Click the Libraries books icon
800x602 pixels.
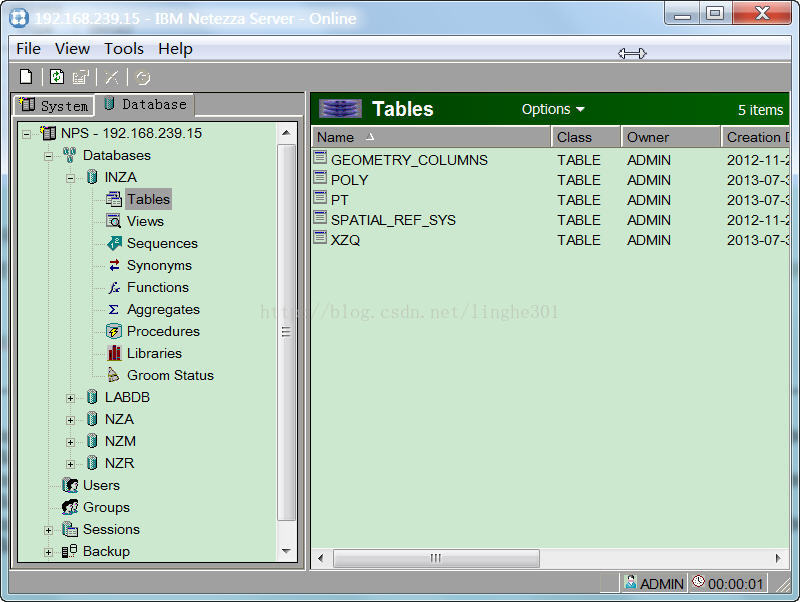[x=114, y=353]
